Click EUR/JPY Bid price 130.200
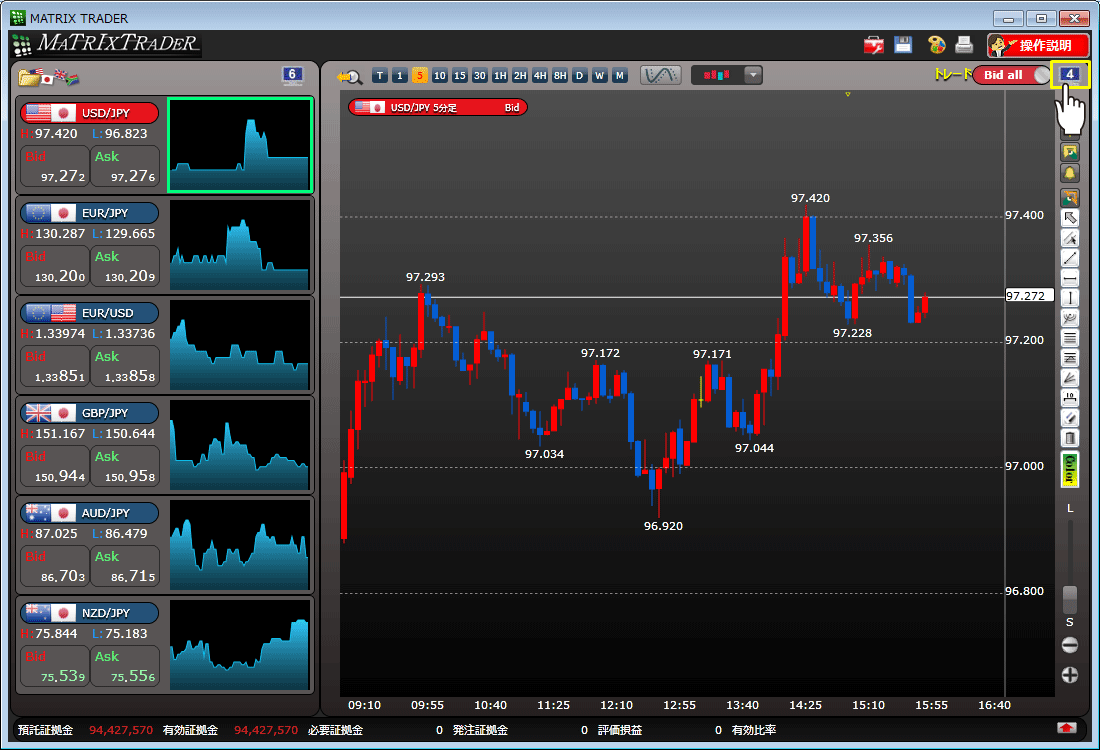 coord(55,267)
